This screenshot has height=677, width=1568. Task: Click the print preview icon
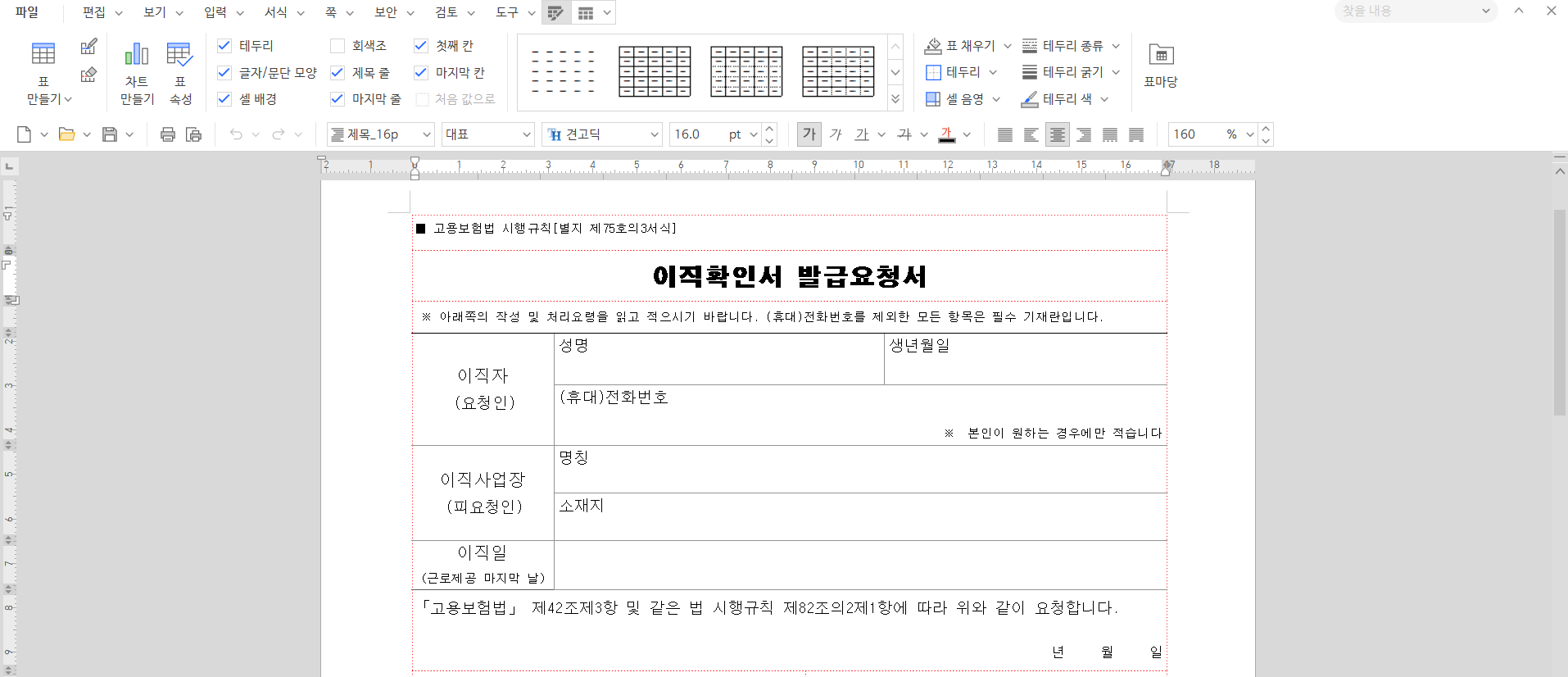tap(194, 134)
